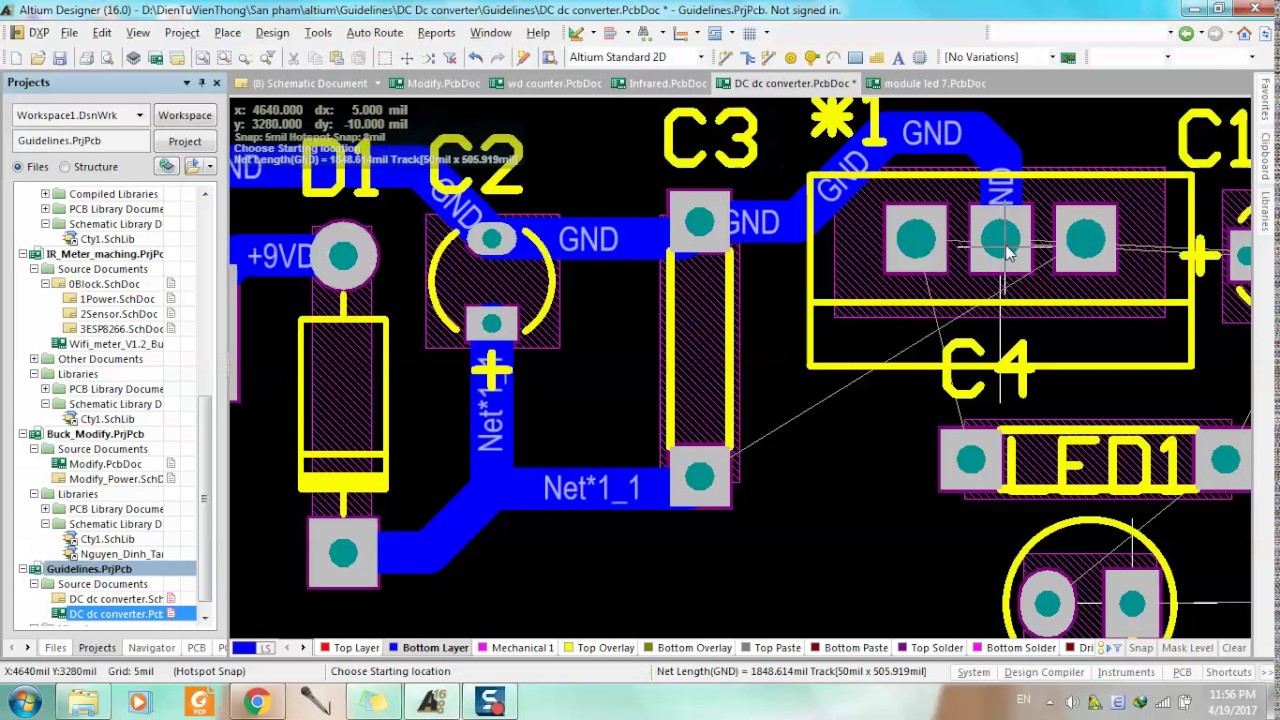The height and width of the screenshot is (720, 1280).
Task: Switch to the Modify.PcbDoc tab
Action: tap(436, 83)
